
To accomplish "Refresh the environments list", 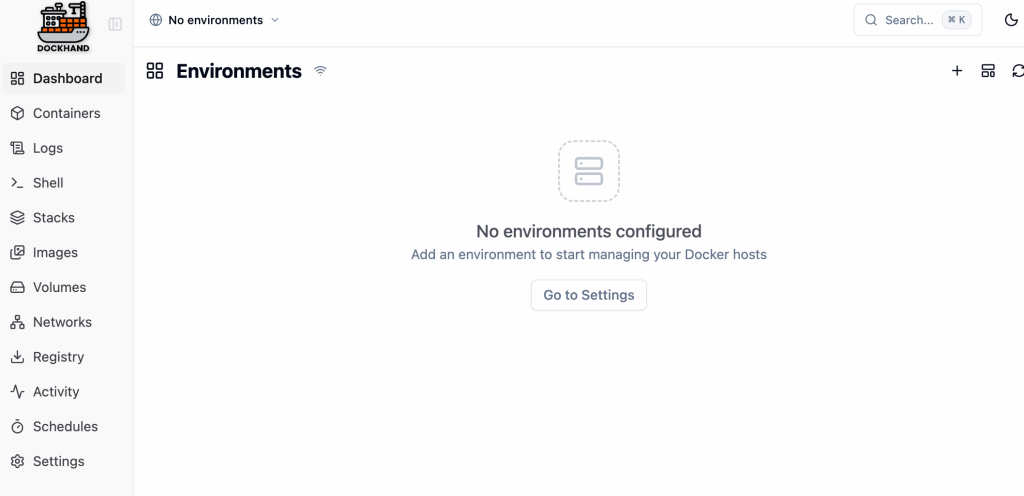I will tap(1018, 71).
